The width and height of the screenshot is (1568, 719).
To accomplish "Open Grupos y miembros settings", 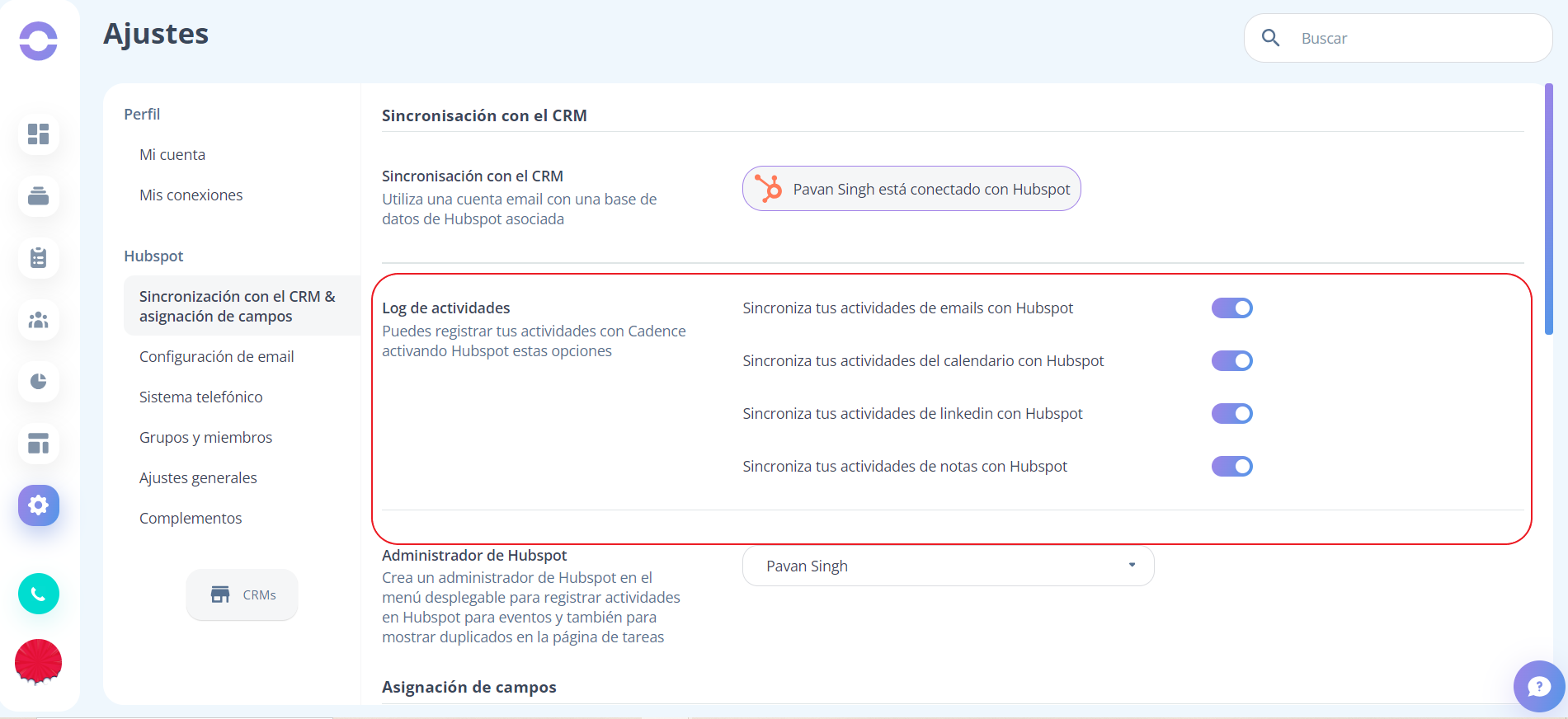I will (x=205, y=437).
